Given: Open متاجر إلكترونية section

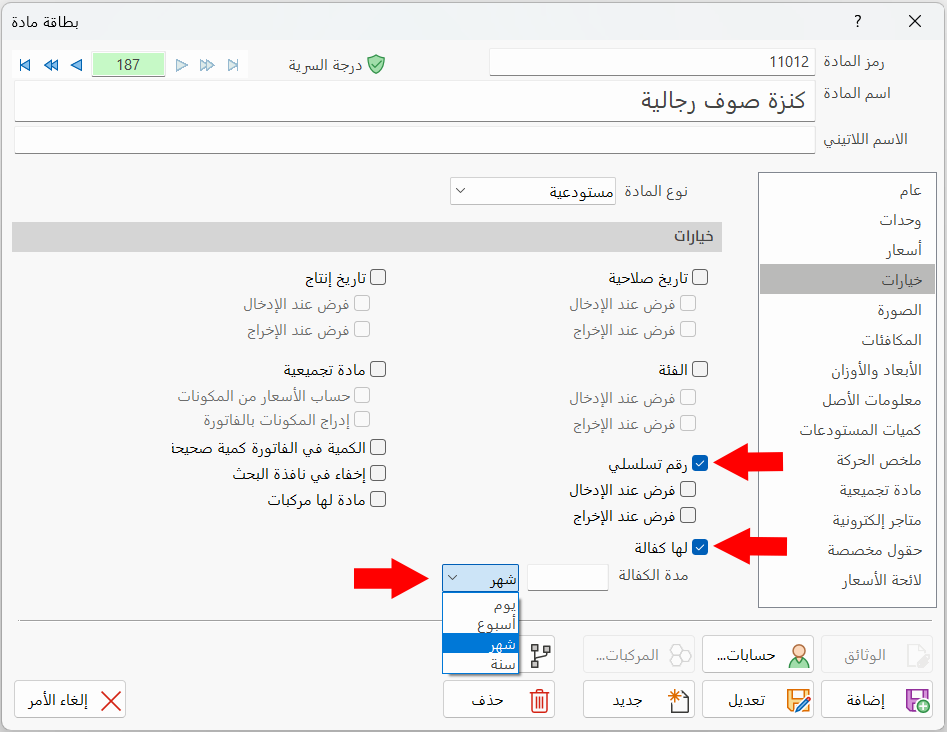Looking at the screenshot, I should [x=847, y=519].
